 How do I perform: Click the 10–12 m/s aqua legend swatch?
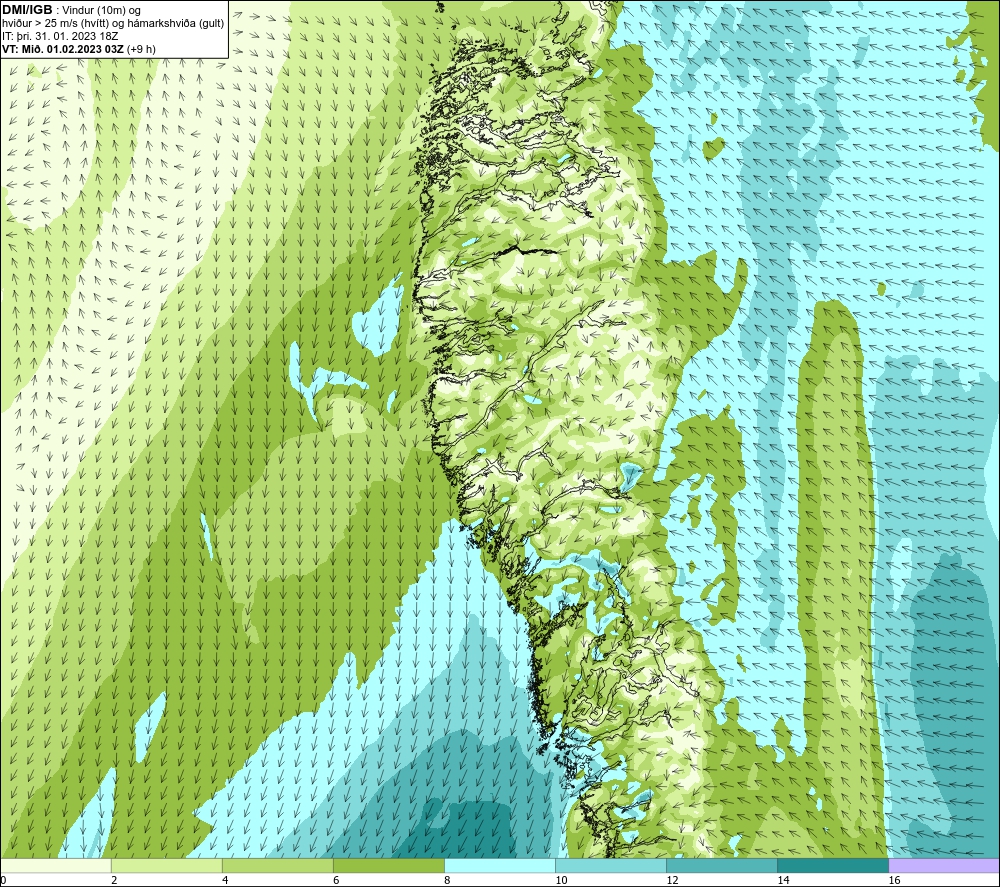[x=611, y=865]
